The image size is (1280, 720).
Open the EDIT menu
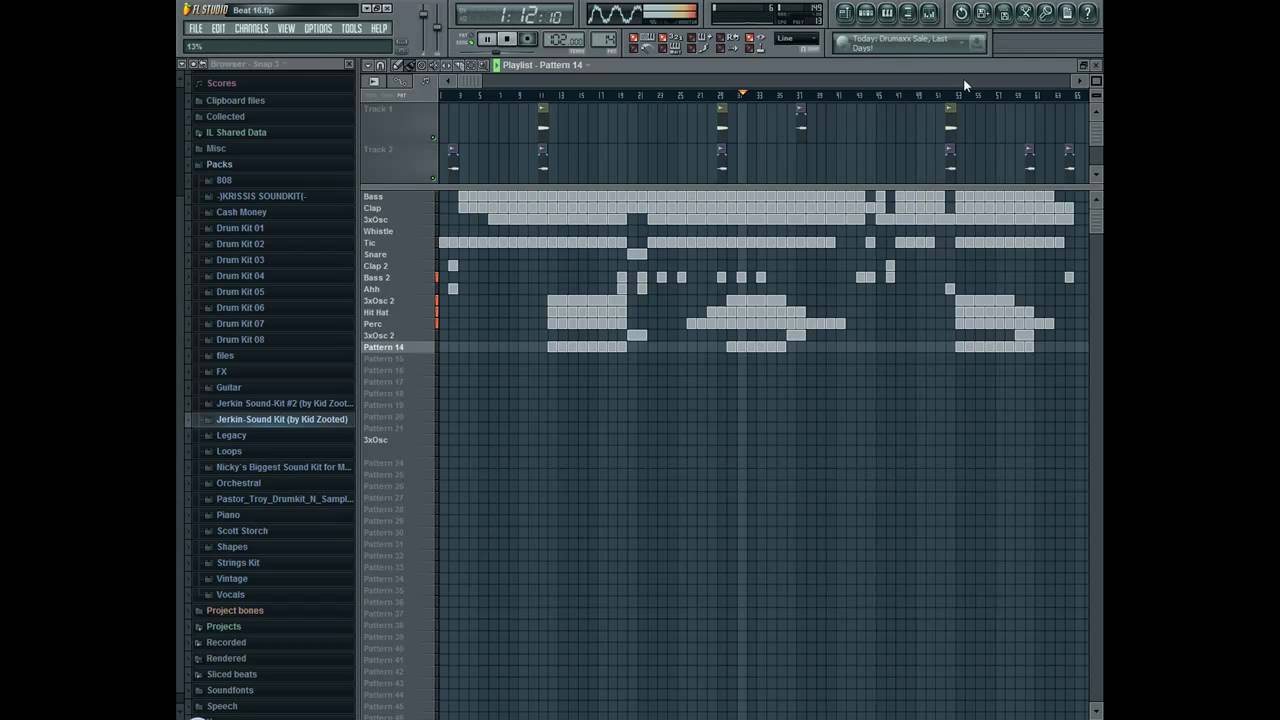pos(218,29)
